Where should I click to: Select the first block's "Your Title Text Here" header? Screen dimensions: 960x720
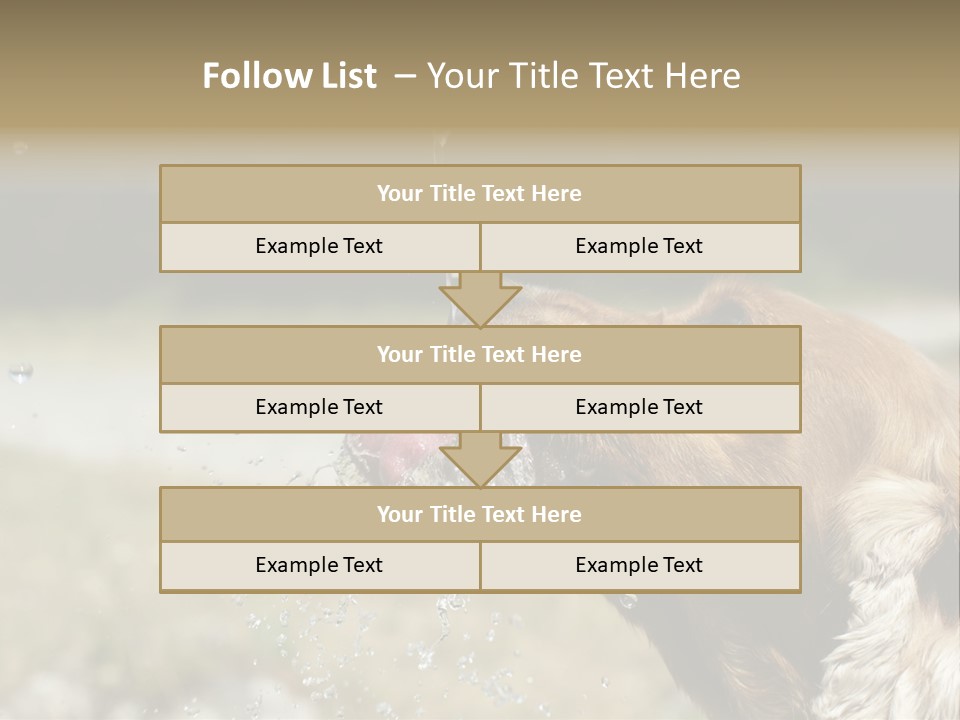480,193
